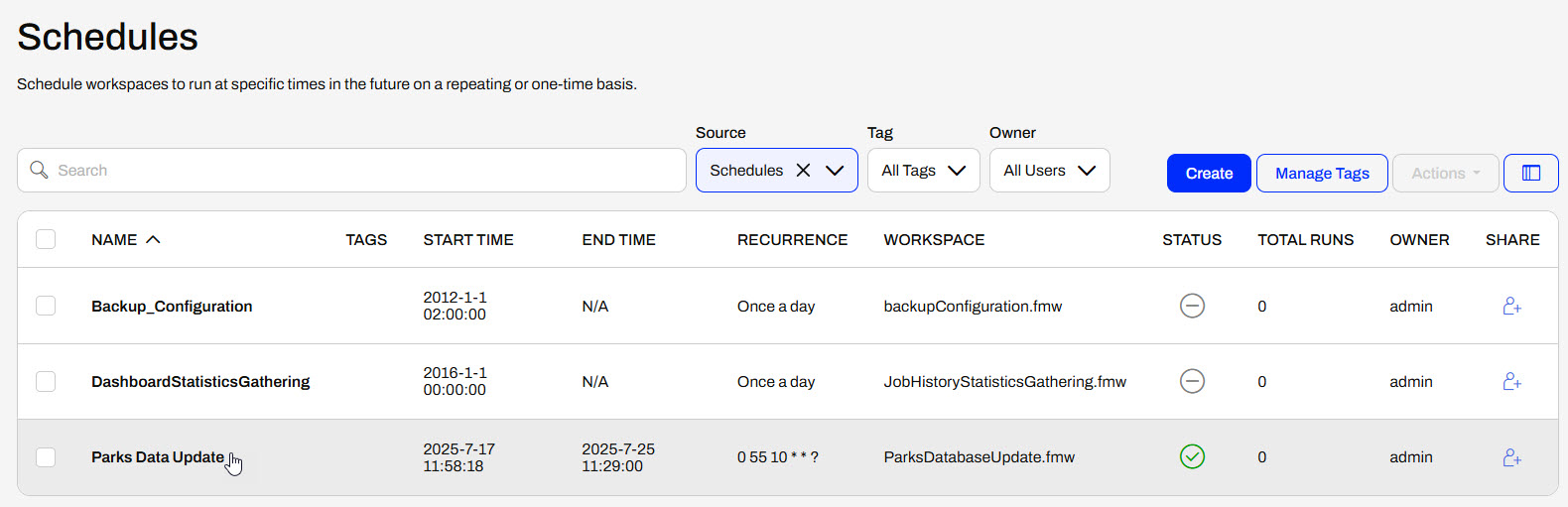
Task: Open the All Tags dropdown
Action: tap(923, 171)
